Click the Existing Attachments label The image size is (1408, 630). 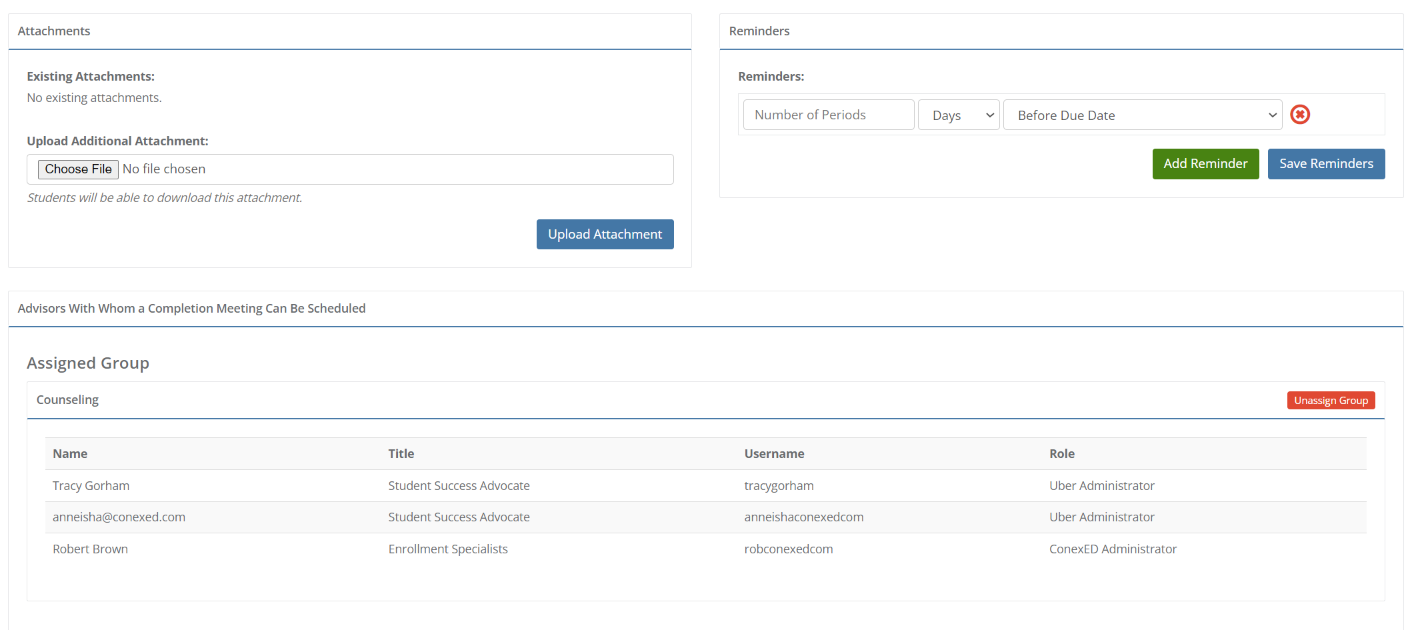[91, 76]
